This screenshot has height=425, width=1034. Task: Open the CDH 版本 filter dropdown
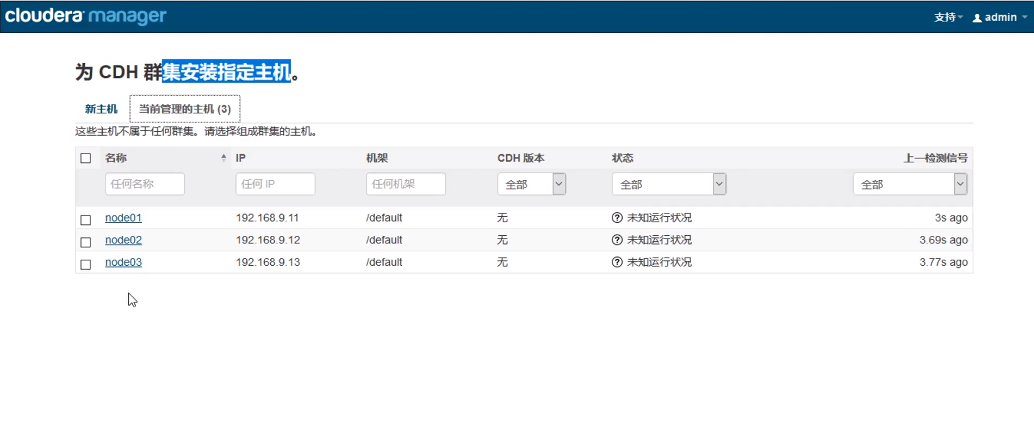pyautogui.click(x=532, y=185)
